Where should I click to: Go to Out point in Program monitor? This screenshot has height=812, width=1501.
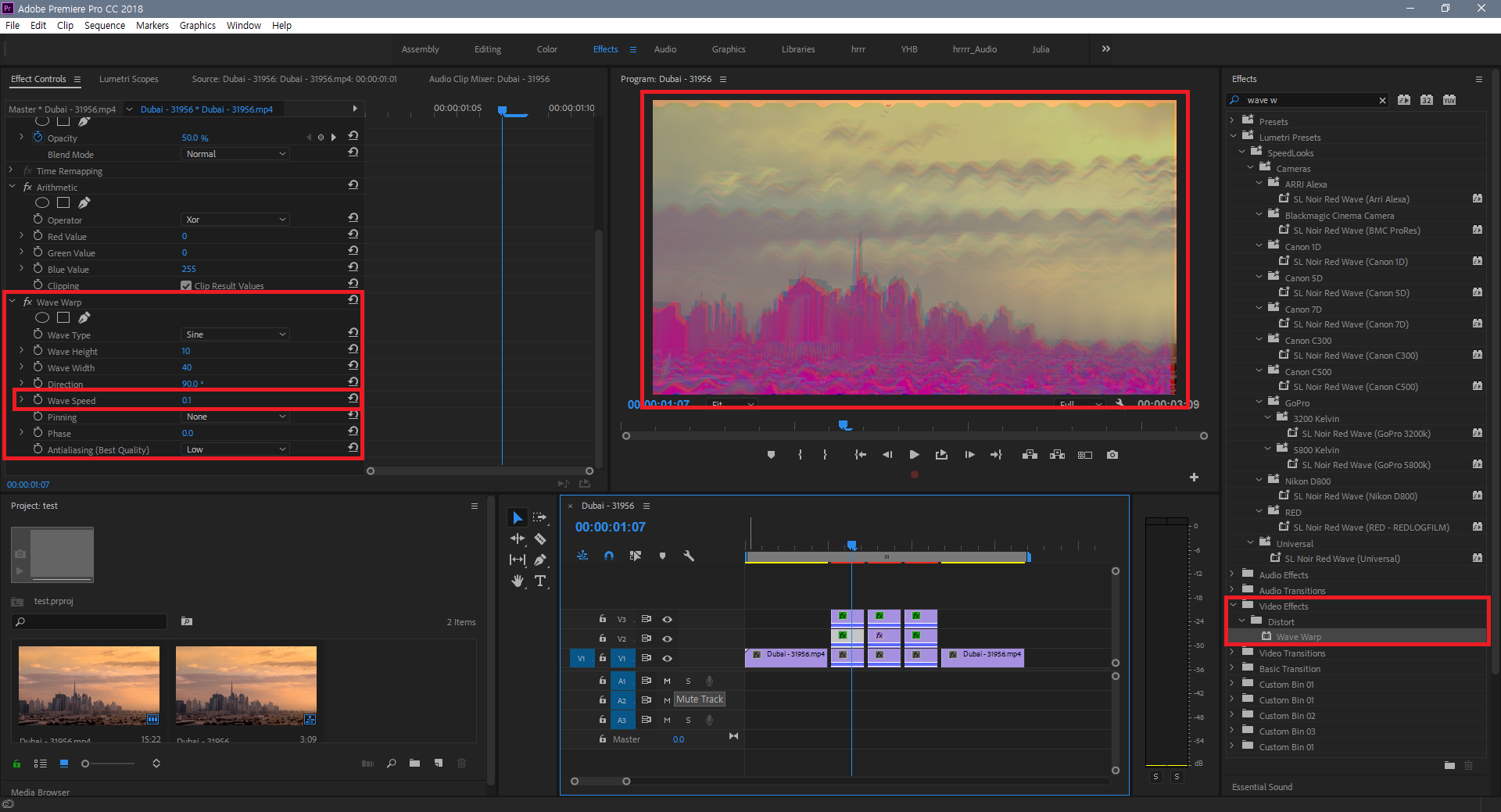click(996, 455)
